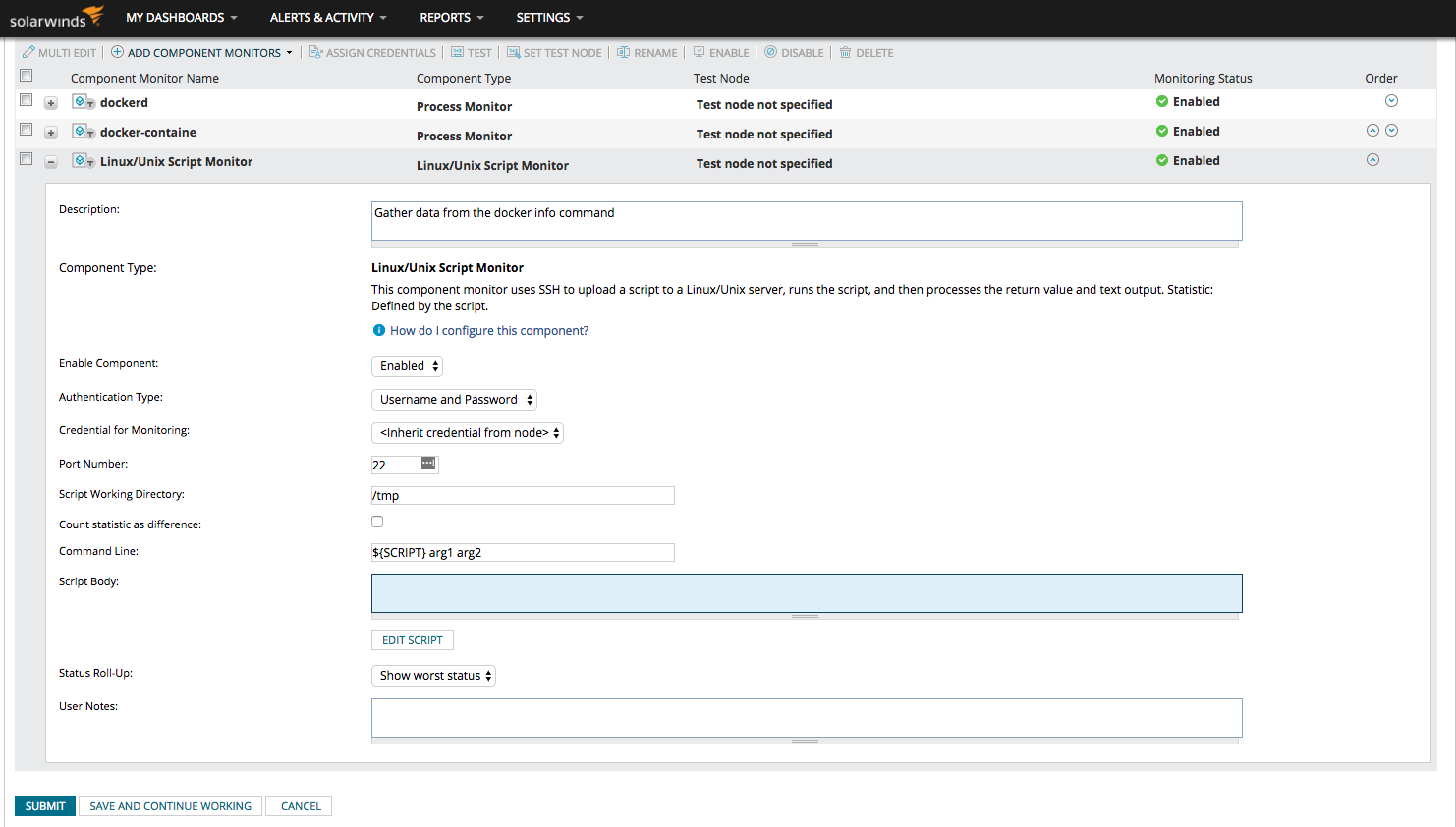This screenshot has width=1456, height=827.
Task: Expand the dockerd component details
Action: pyautogui.click(x=51, y=103)
